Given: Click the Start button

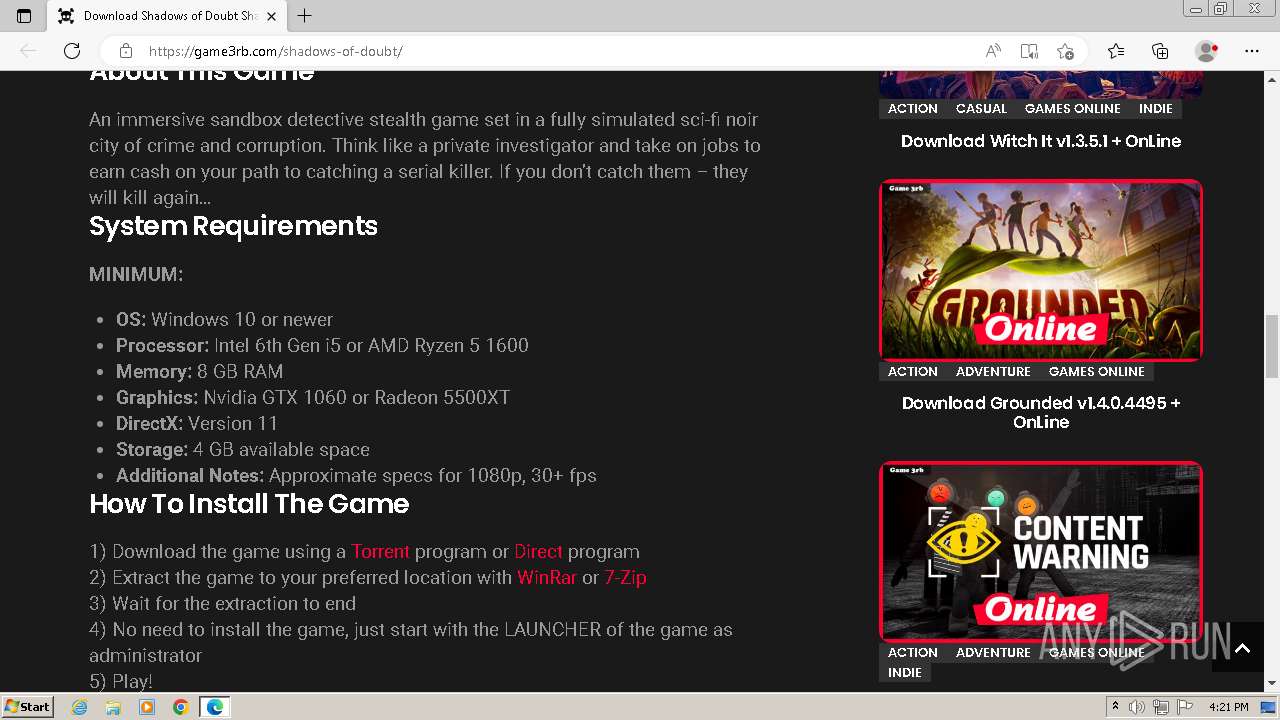Looking at the screenshot, I should tap(27, 707).
